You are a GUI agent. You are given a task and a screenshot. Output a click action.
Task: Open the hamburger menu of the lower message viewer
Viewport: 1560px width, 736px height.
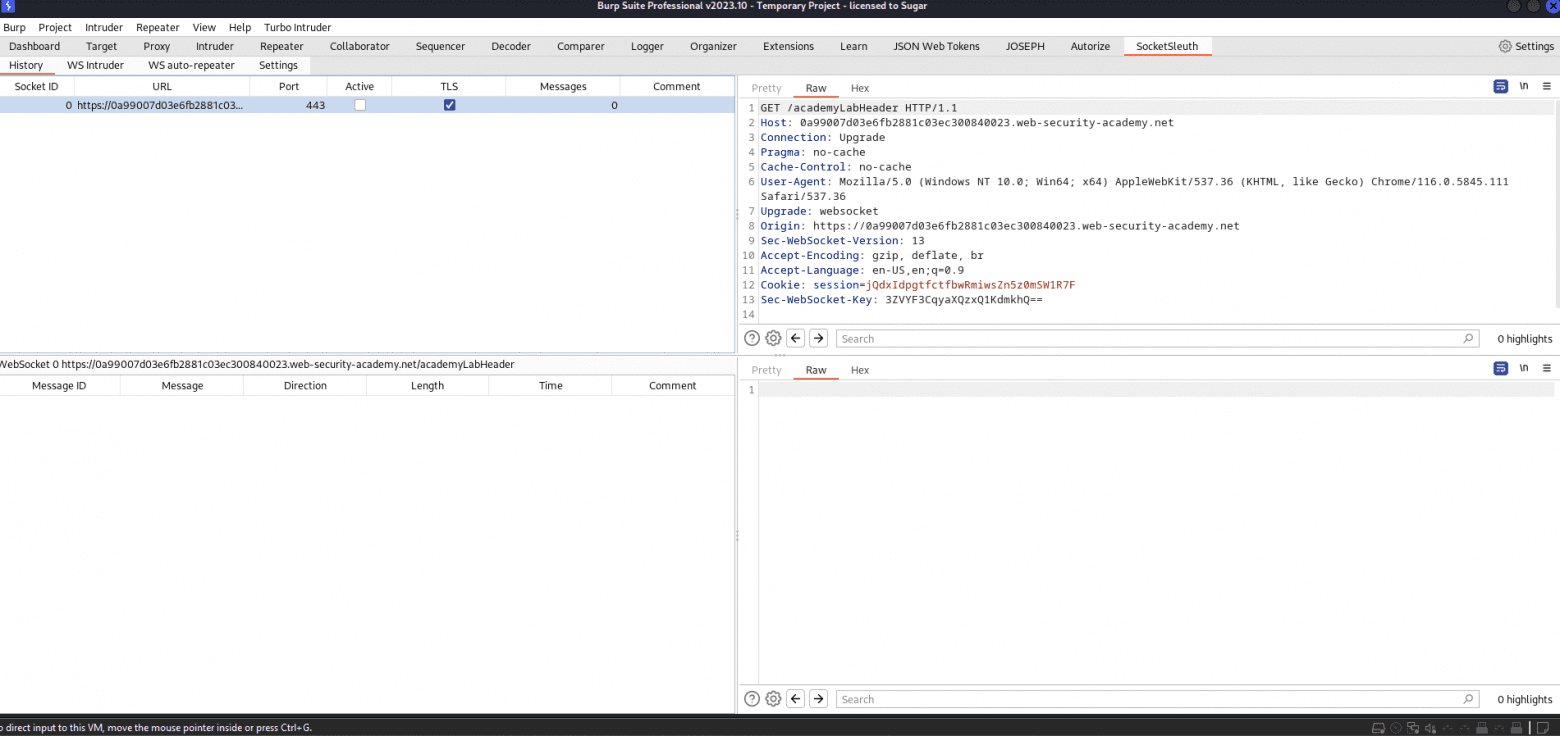point(1546,369)
